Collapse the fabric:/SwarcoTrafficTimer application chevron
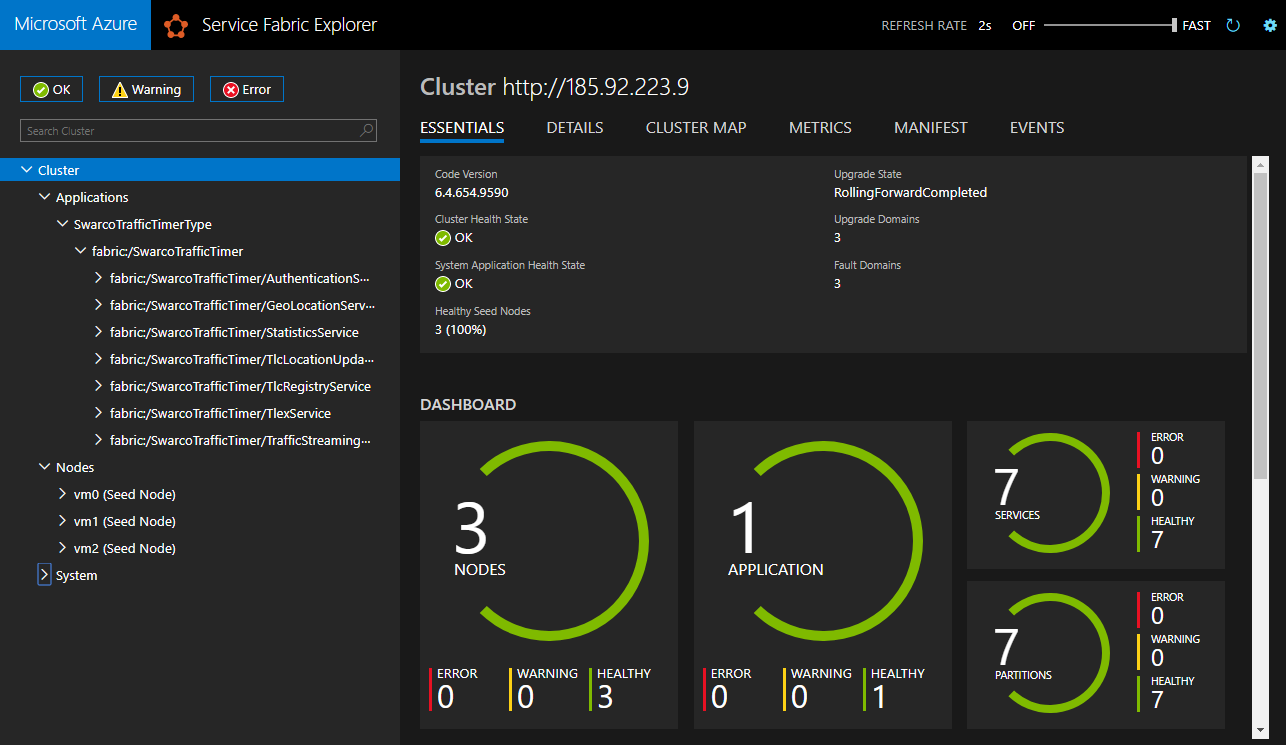 point(80,251)
